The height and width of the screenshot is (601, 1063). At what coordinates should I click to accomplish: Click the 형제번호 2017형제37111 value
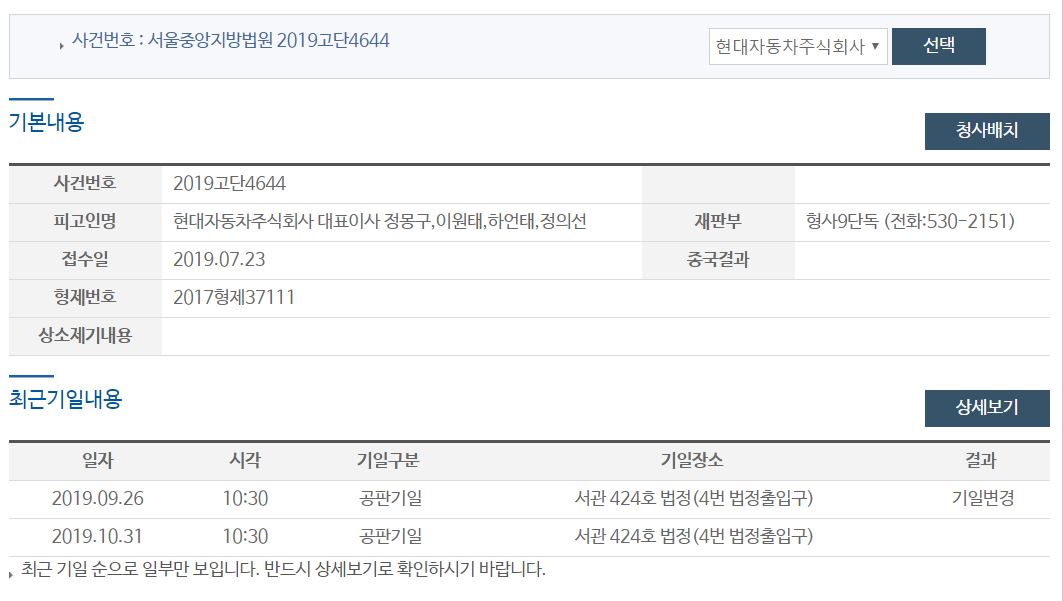pos(234,297)
